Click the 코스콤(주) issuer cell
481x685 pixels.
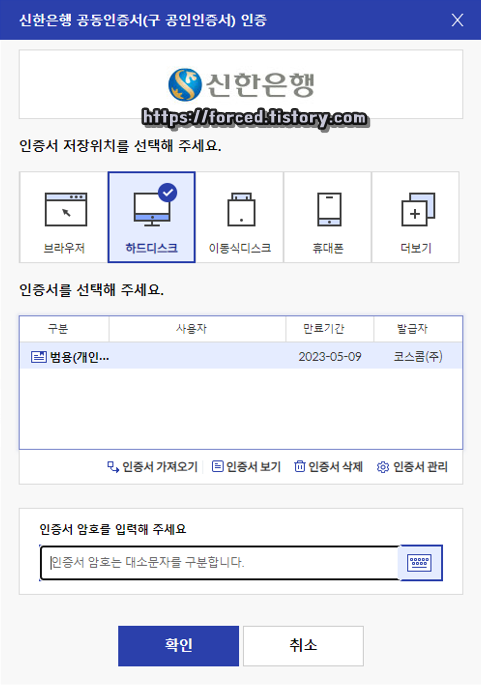pyautogui.click(x=418, y=357)
